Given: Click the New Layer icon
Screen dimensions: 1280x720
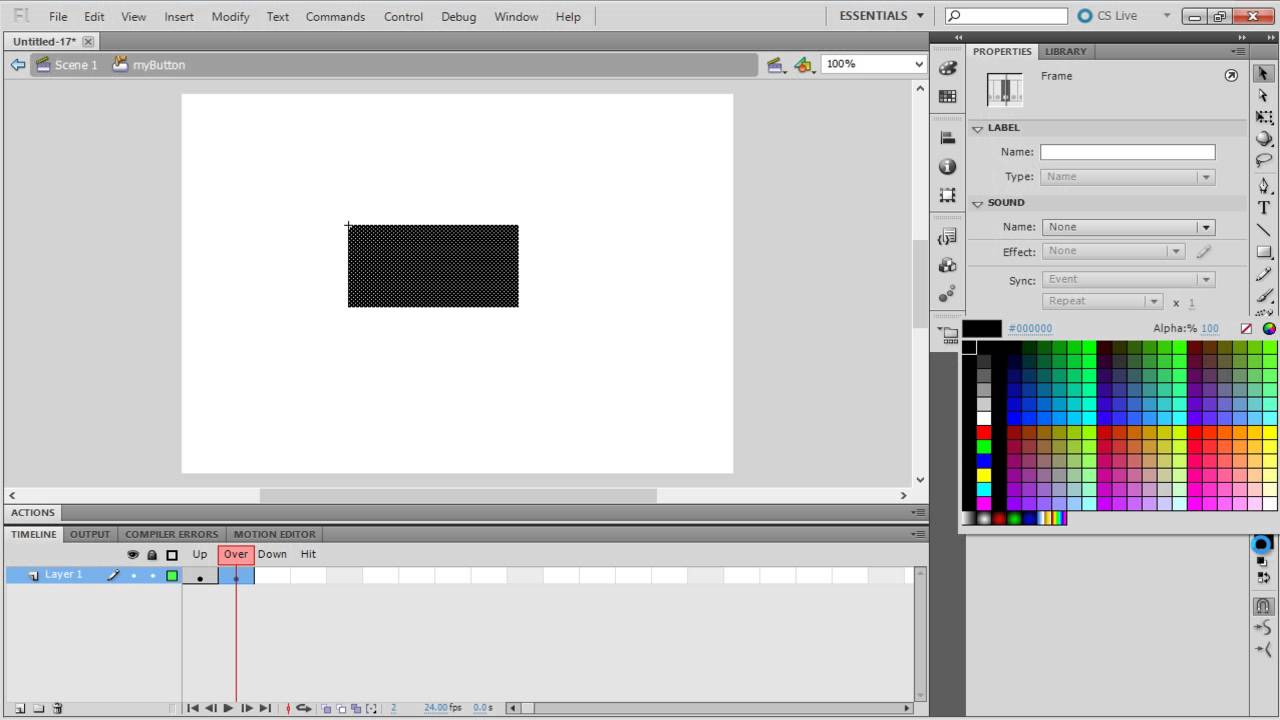Looking at the screenshot, I should [20, 708].
